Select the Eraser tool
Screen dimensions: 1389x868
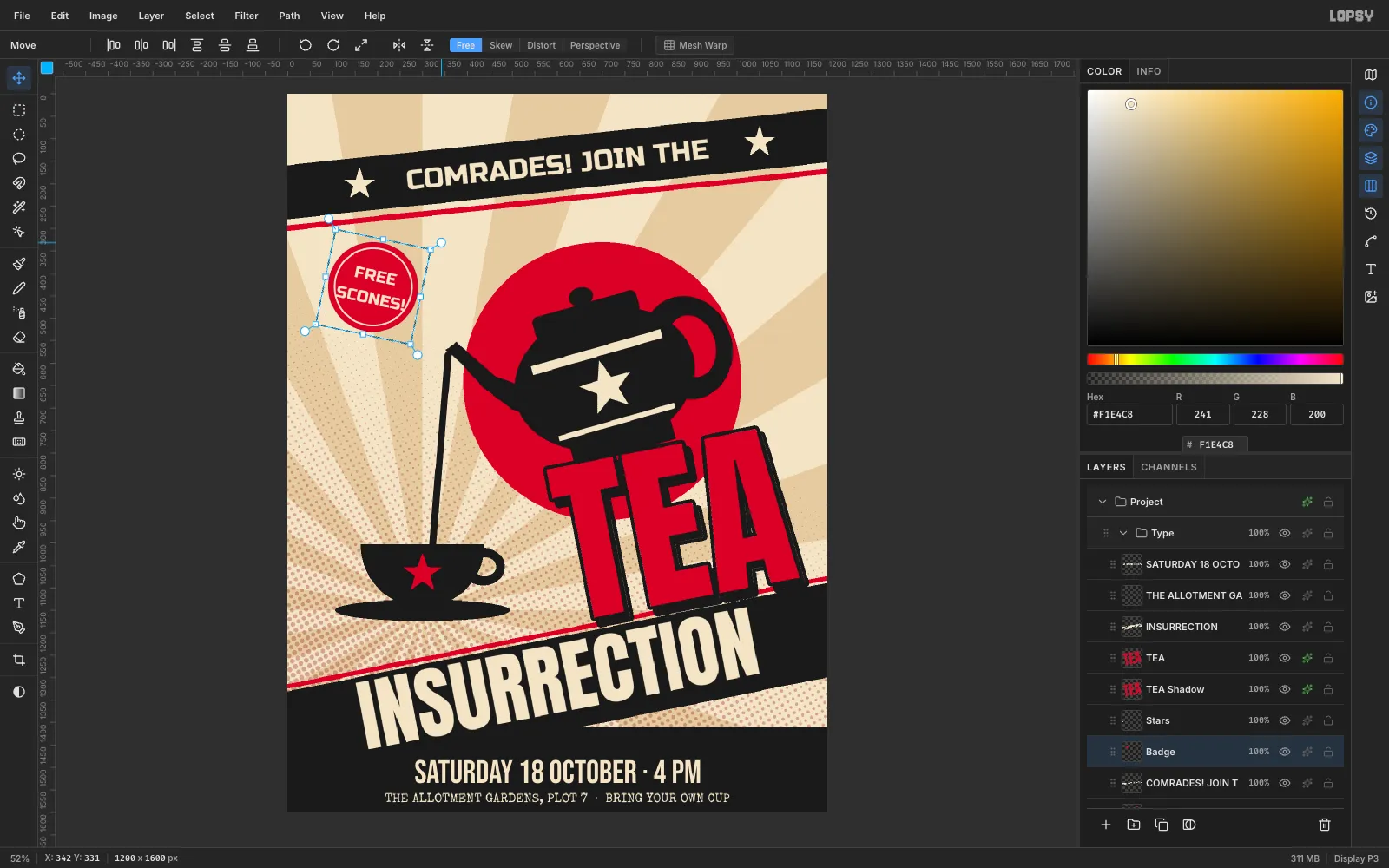pyautogui.click(x=19, y=337)
